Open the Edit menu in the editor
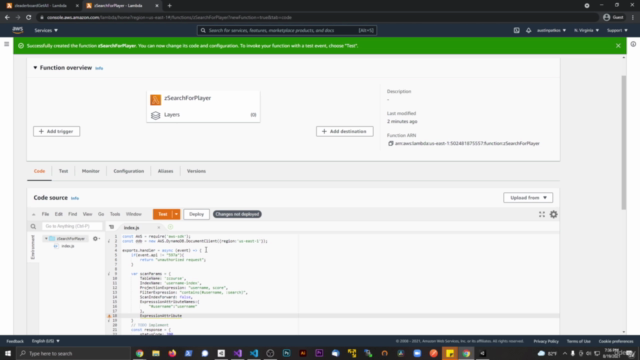This screenshot has height=360, width=640. click(59, 214)
